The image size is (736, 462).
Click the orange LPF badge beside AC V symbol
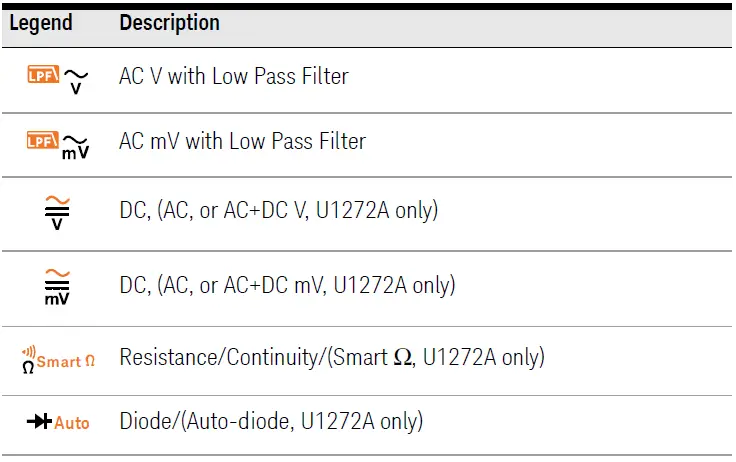pyautogui.click(x=44, y=73)
